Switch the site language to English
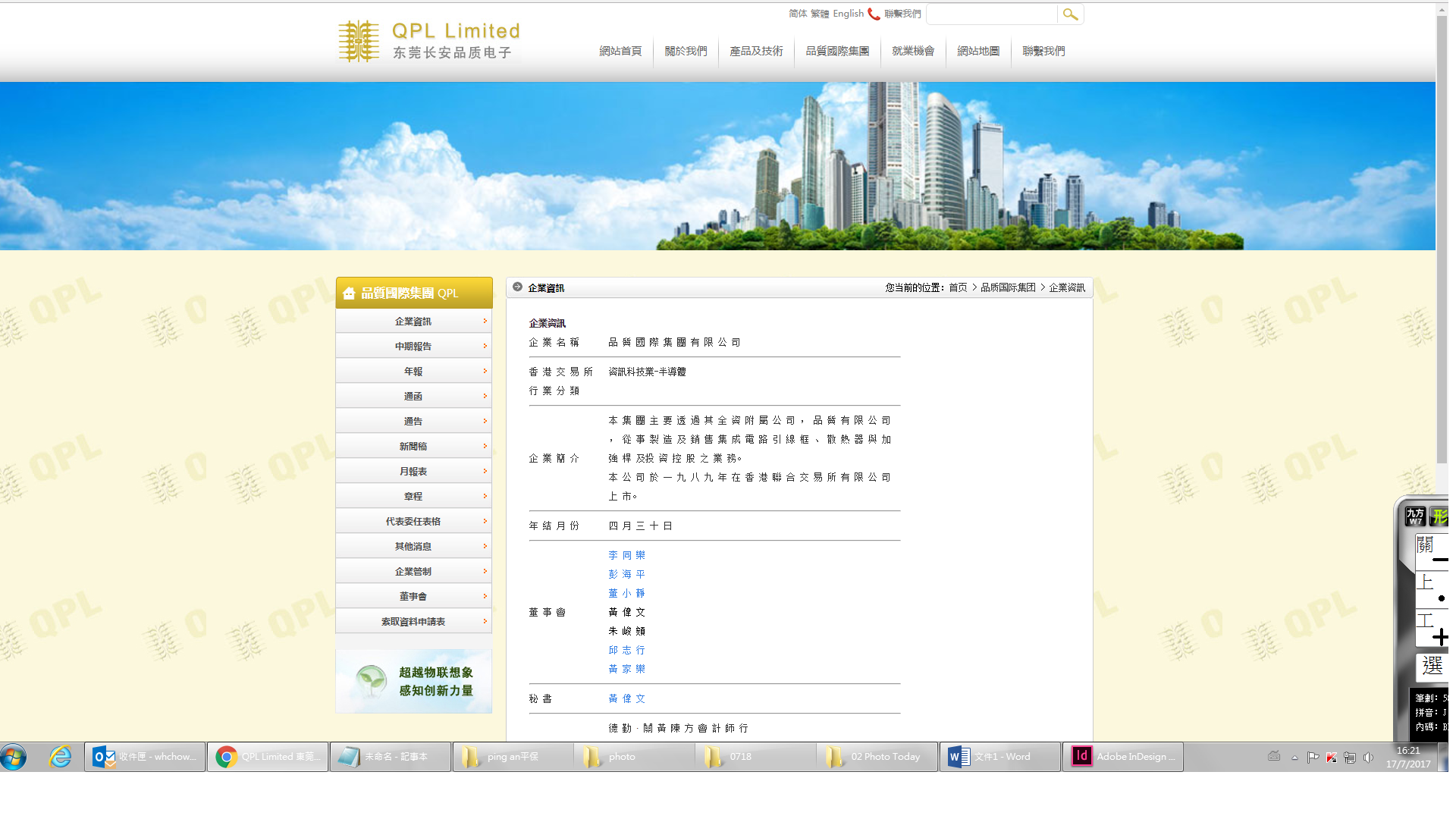Viewport: 1456px width, 819px height. click(x=847, y=13)
